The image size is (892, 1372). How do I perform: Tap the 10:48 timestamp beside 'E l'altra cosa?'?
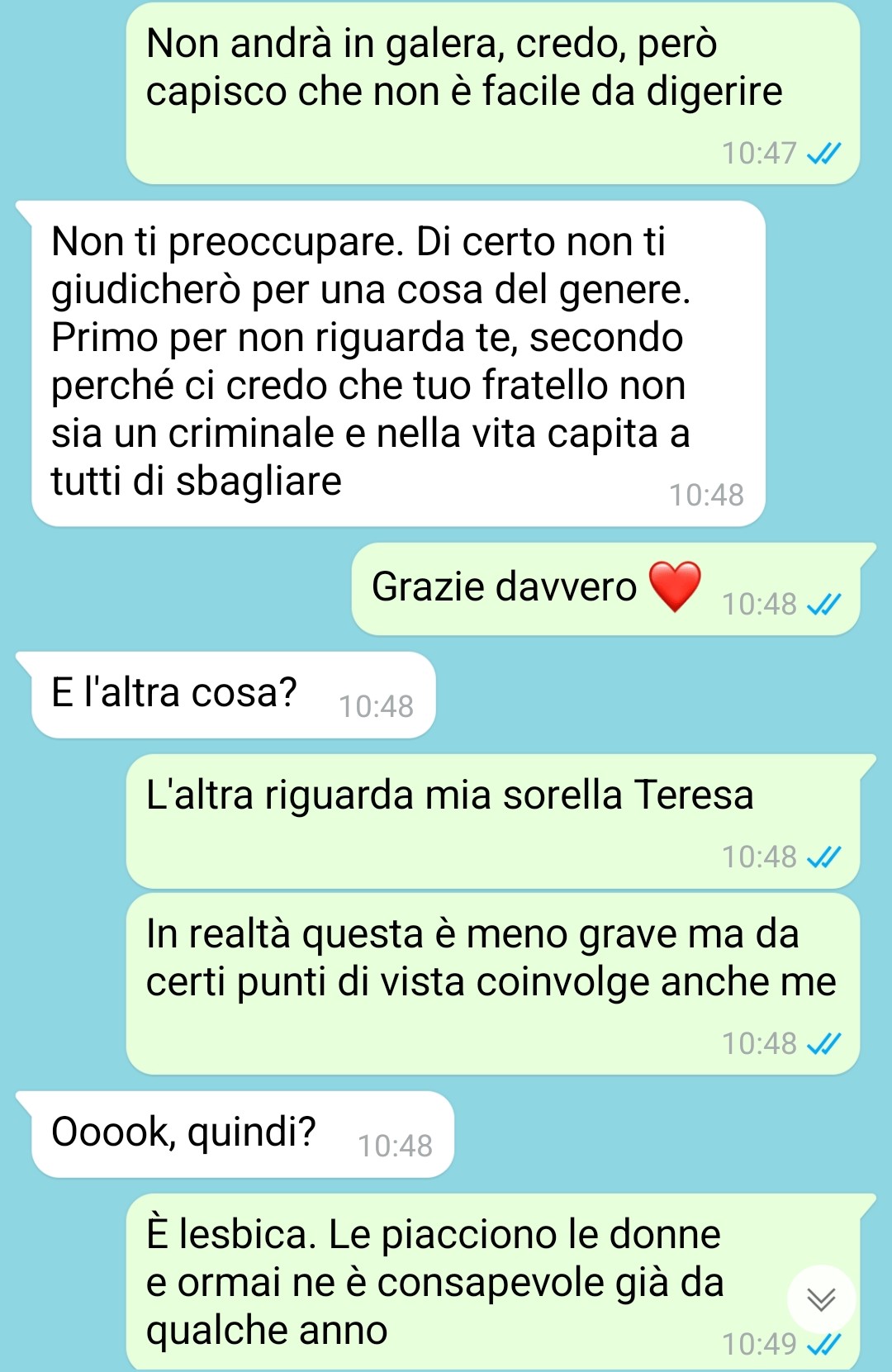pos(376,706)
